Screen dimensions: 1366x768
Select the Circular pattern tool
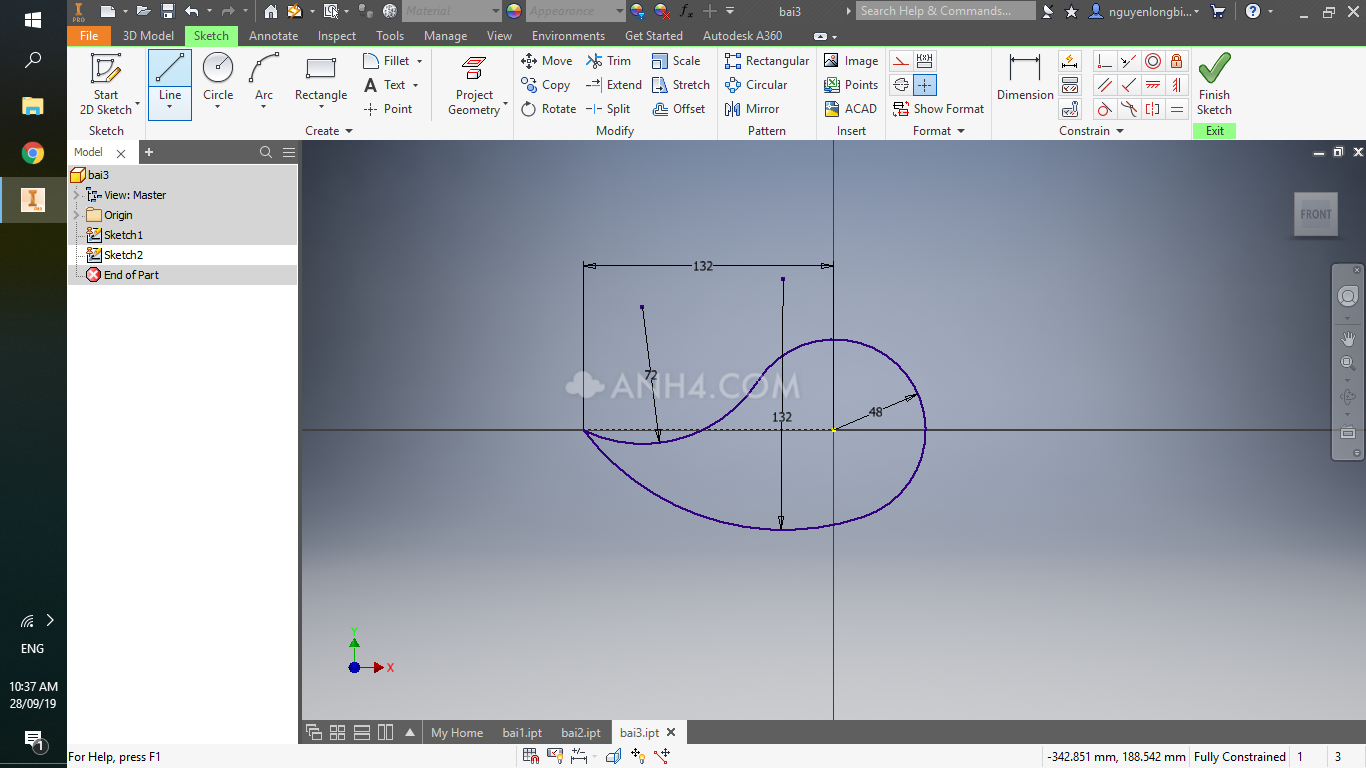[756, 85]
